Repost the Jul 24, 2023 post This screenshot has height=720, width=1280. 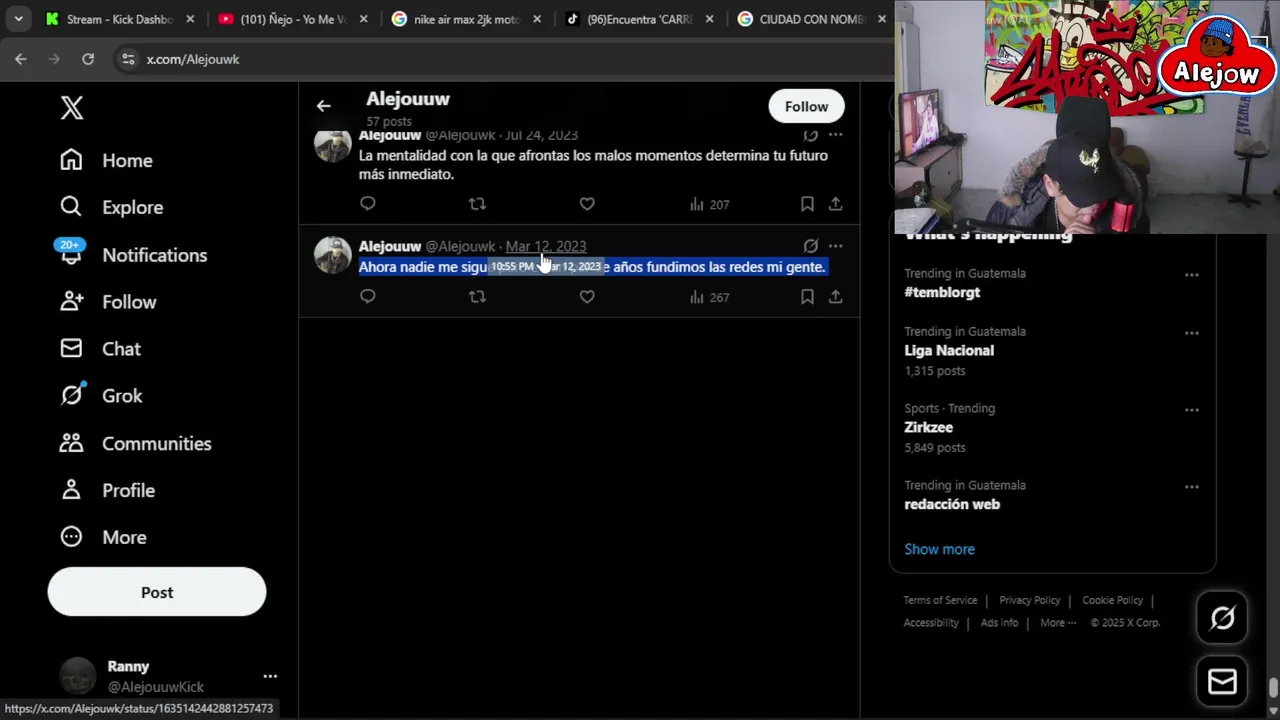pos(477,204)
